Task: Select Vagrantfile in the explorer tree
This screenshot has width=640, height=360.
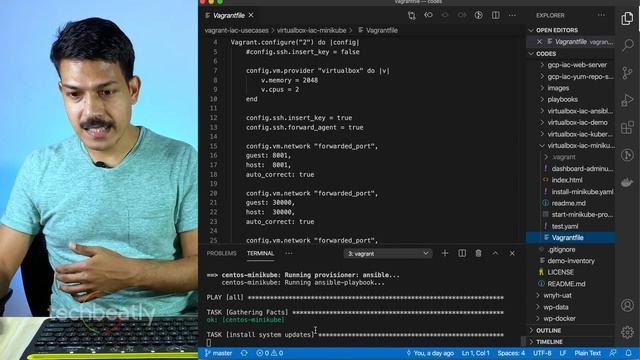Action: click(571, 238)
